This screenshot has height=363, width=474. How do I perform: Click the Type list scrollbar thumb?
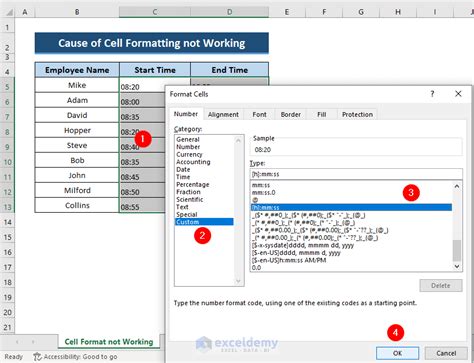click(x=457, y=250)
